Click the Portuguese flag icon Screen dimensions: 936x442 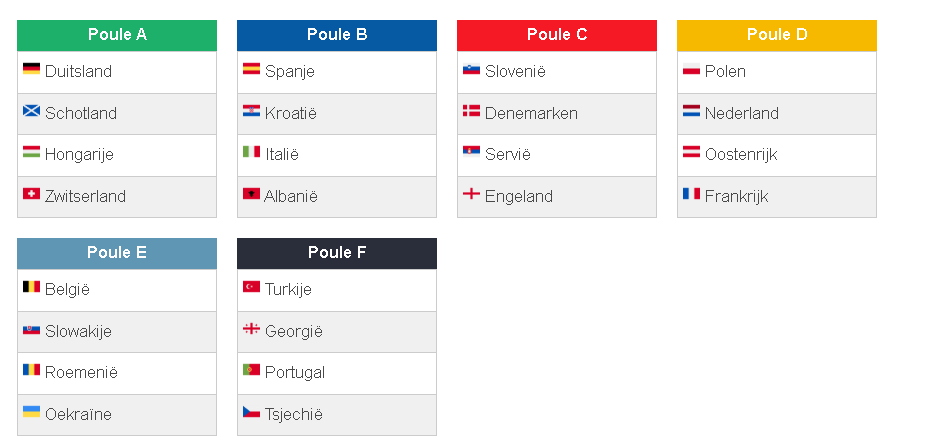tap(251, 370)
